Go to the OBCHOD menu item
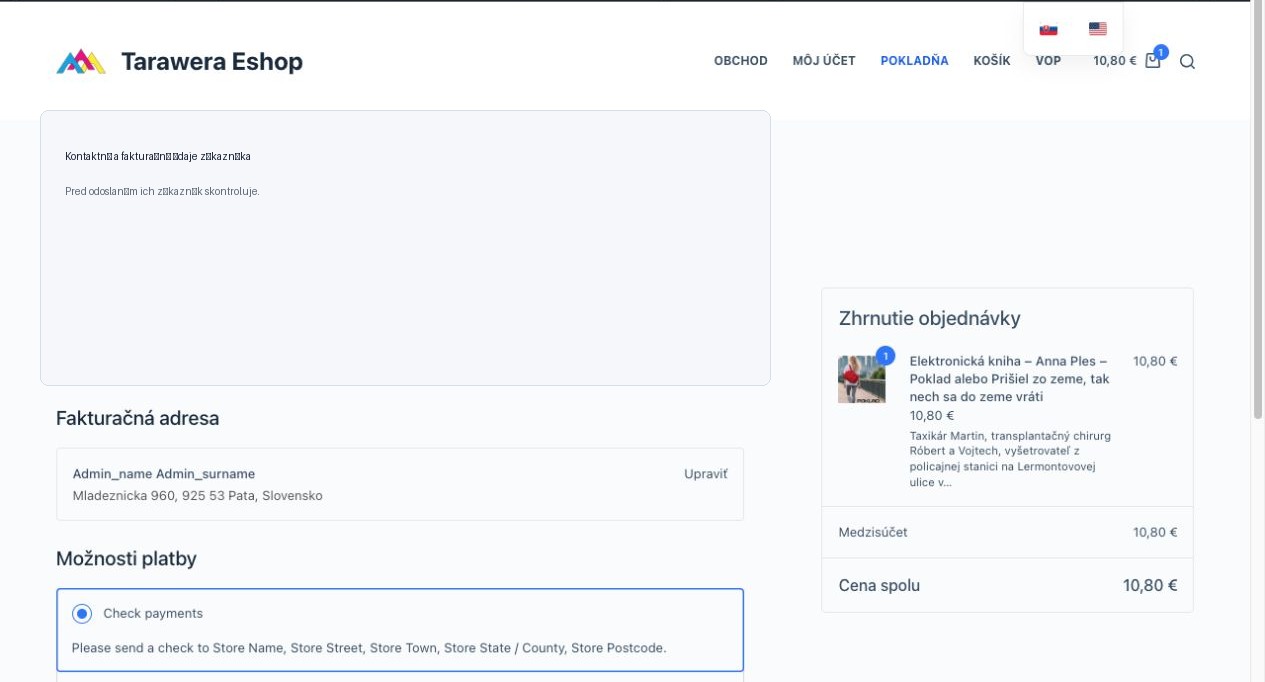 [x=741, y=61]
